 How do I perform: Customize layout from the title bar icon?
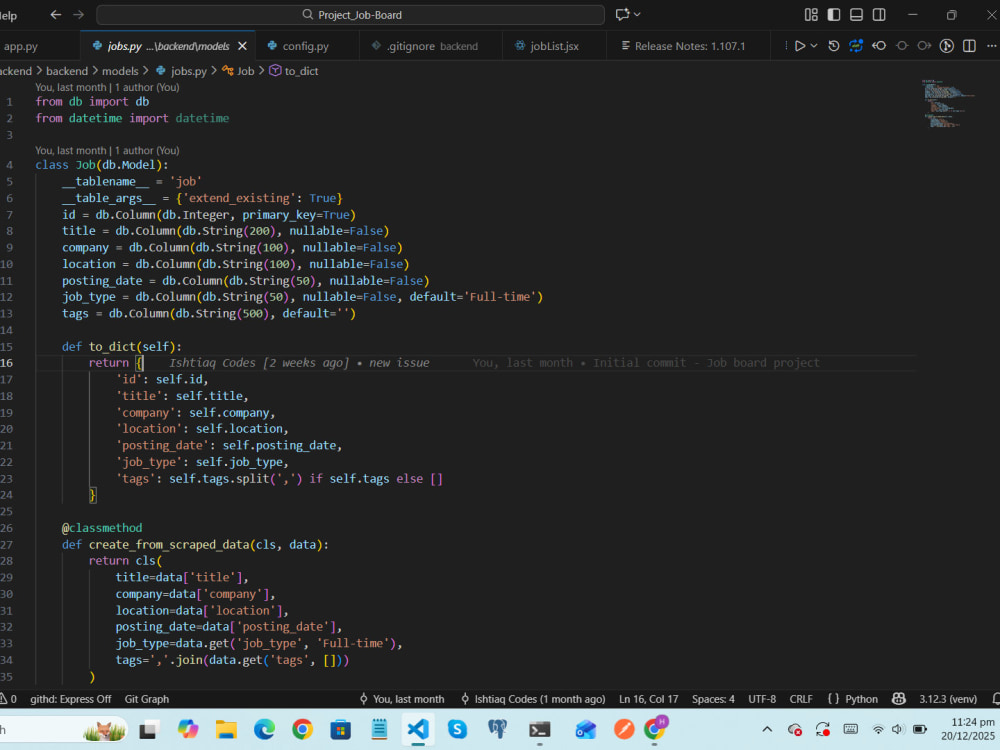coord(811,15)
